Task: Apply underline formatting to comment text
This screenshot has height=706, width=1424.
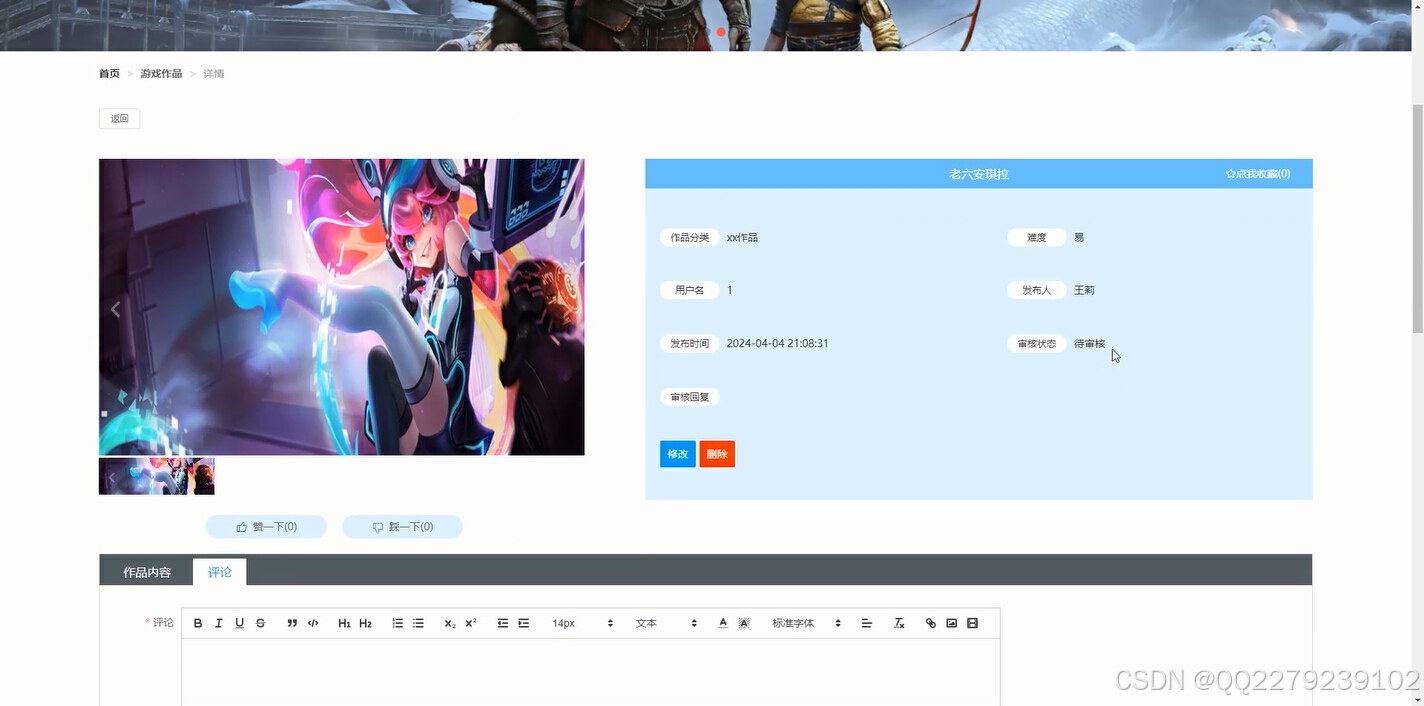Action: point(239,622)
